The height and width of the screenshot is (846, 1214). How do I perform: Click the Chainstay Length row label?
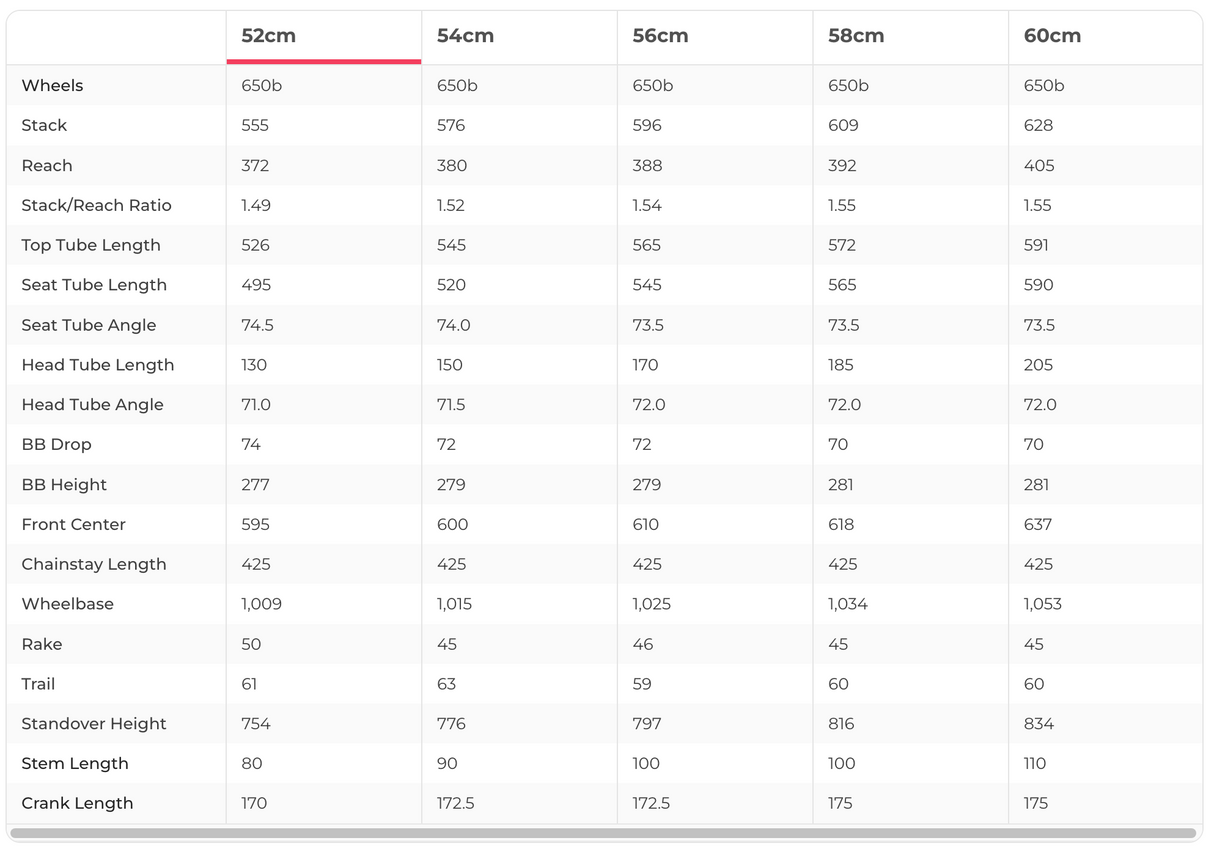(94, 564)
